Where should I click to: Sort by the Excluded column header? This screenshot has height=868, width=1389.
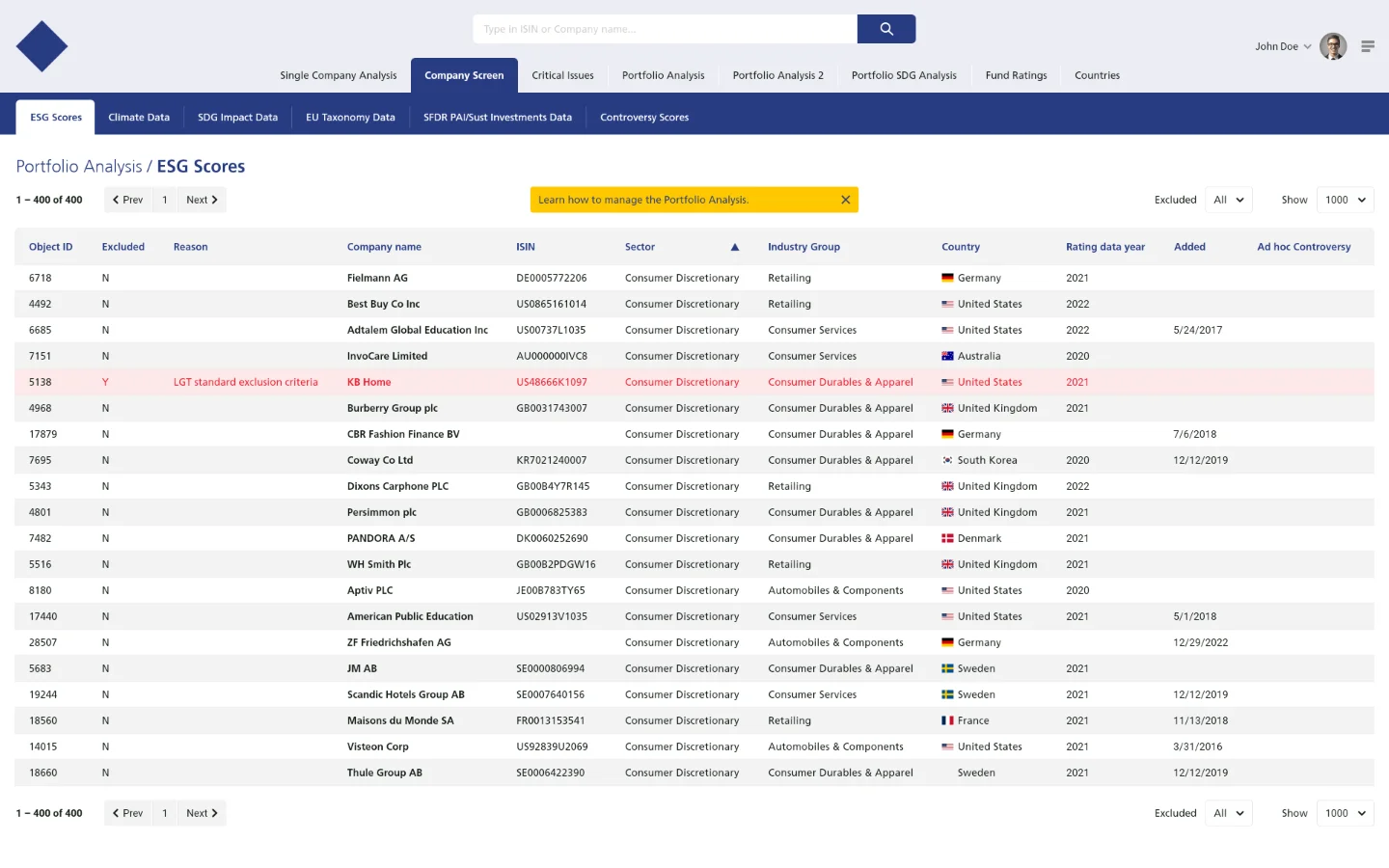[123, 247]
